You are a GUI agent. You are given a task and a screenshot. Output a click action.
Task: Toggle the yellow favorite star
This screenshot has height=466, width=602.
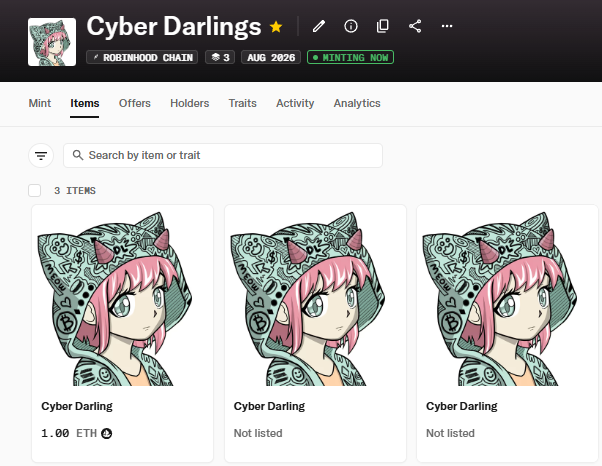click(276, 26)
